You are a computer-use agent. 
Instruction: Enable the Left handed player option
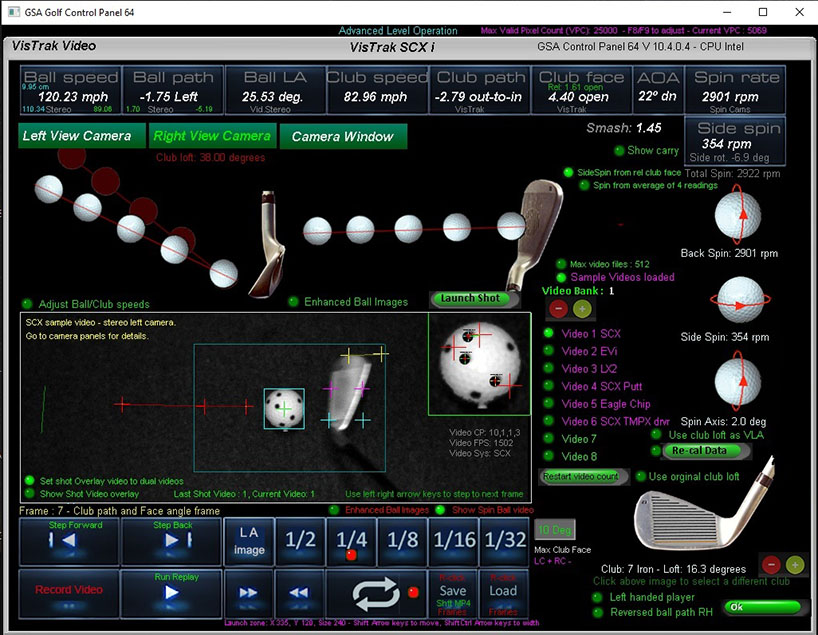599,598
